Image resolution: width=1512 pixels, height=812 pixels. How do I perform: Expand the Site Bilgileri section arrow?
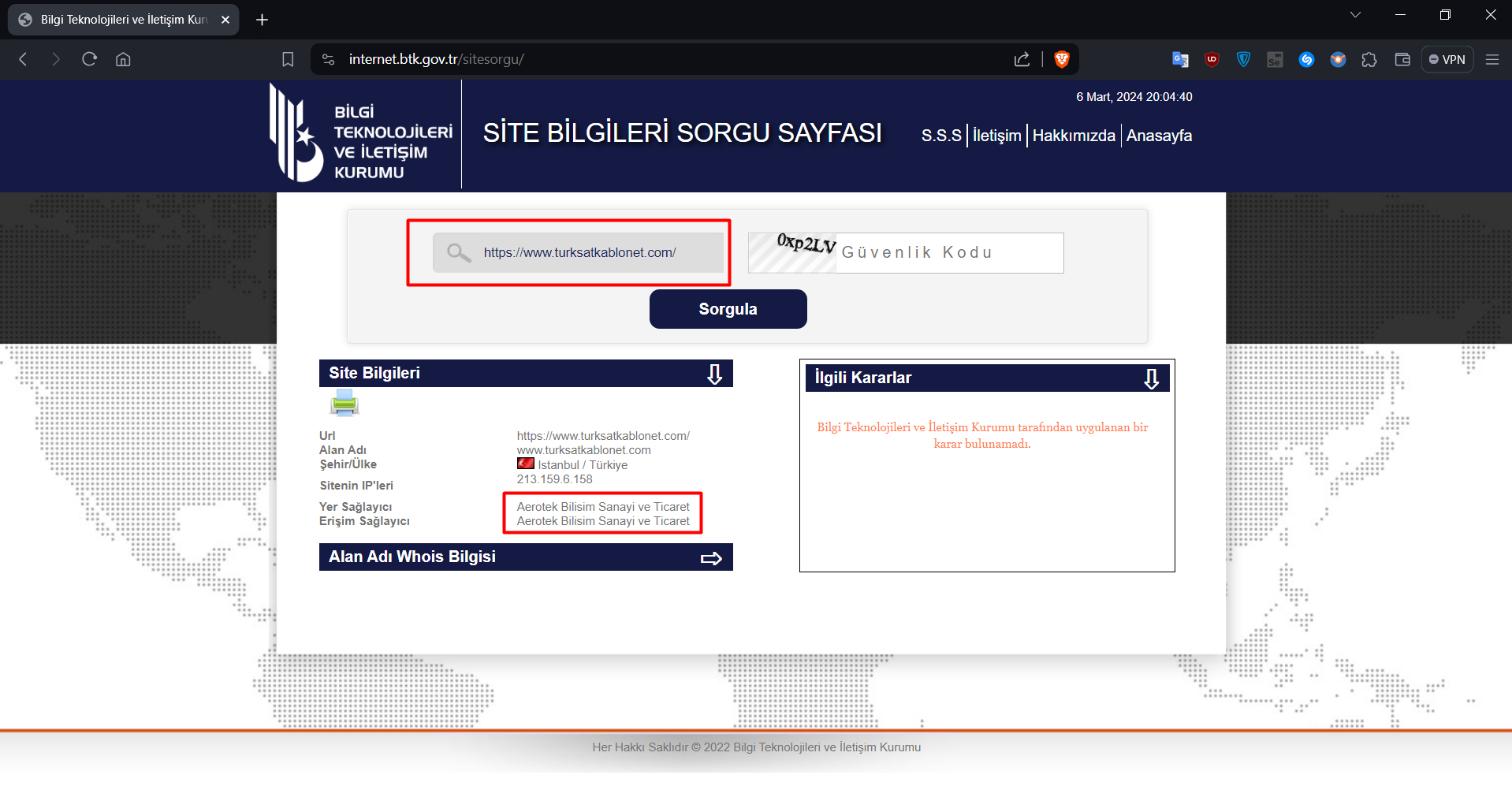coord(714,374)
